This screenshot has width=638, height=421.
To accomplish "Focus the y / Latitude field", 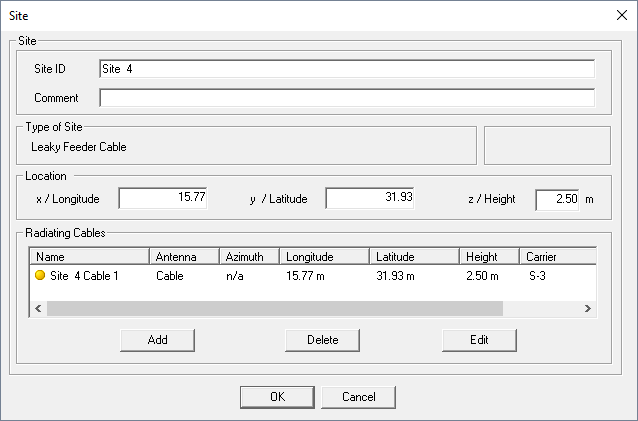I will (370, 198).
